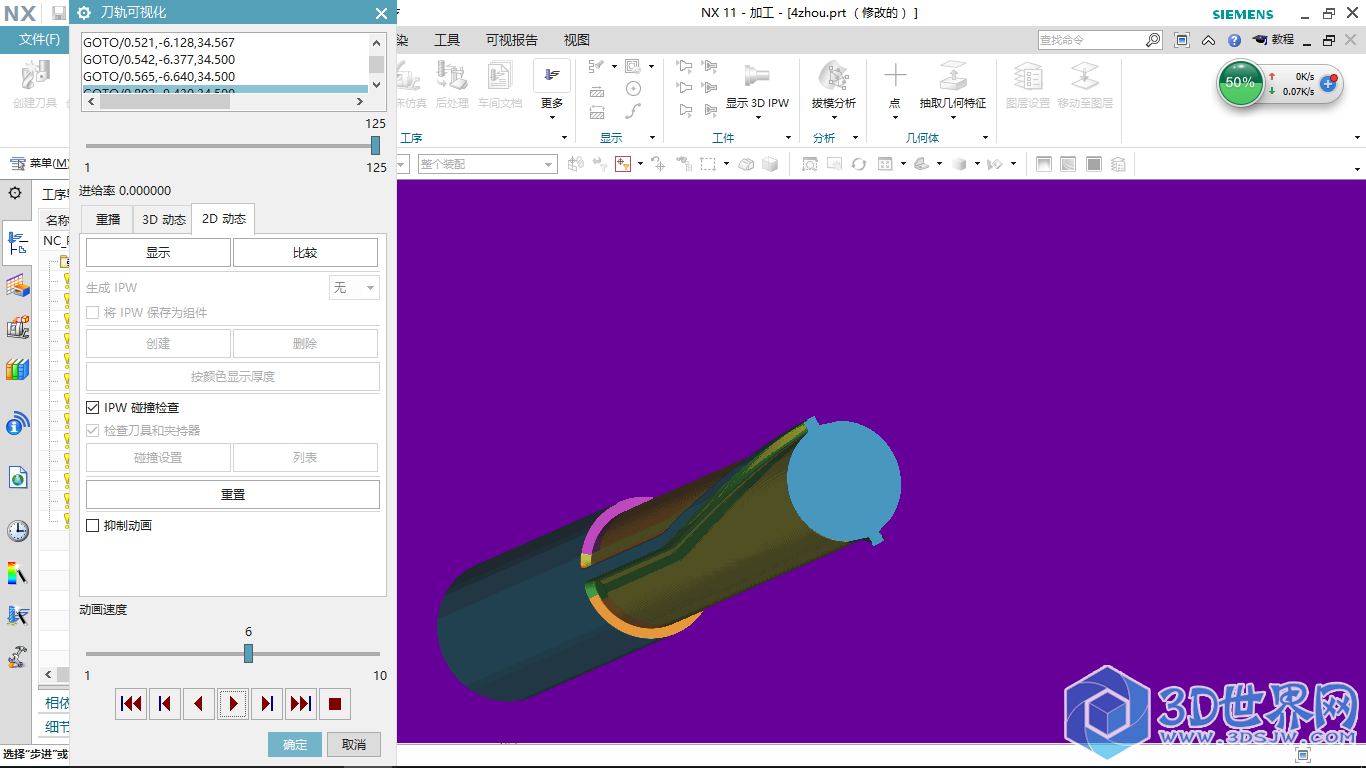This screenshot has height=768, width=1366.
Task: Click the 重置 reset button
Action: coord(233,494)
